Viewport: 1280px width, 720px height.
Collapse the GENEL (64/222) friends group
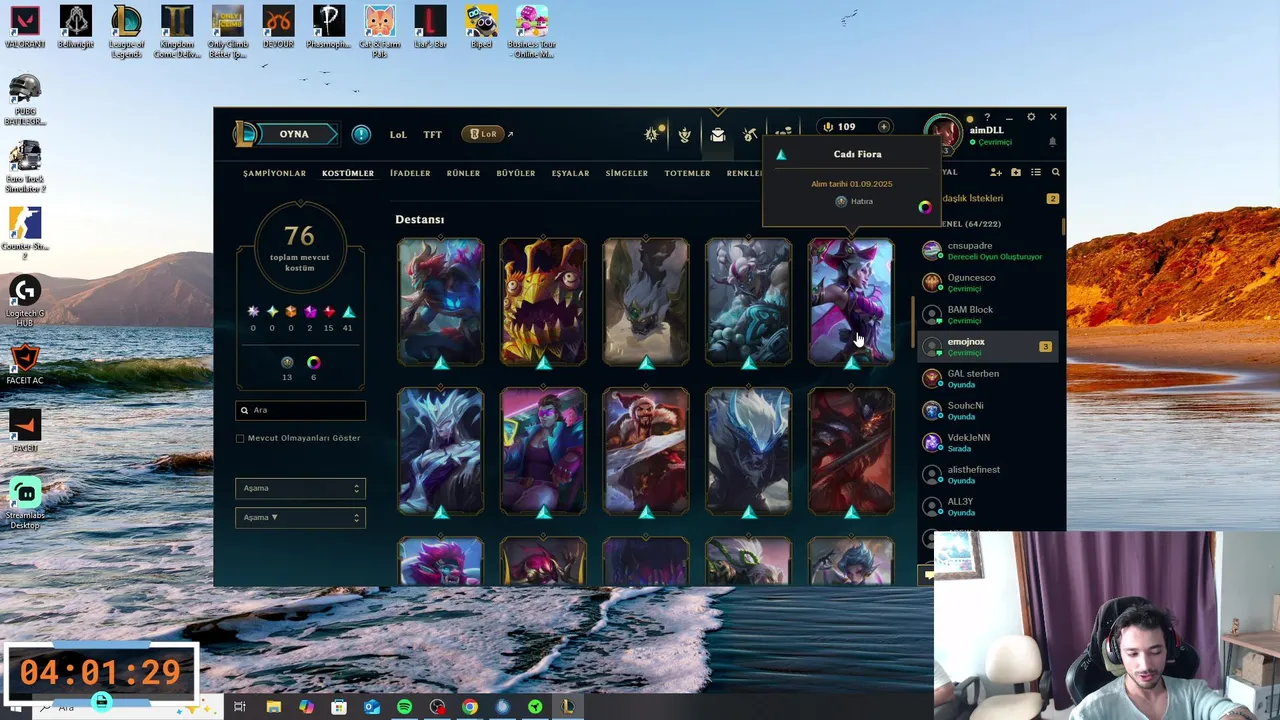pyautogui.click(x=971, y=223)
